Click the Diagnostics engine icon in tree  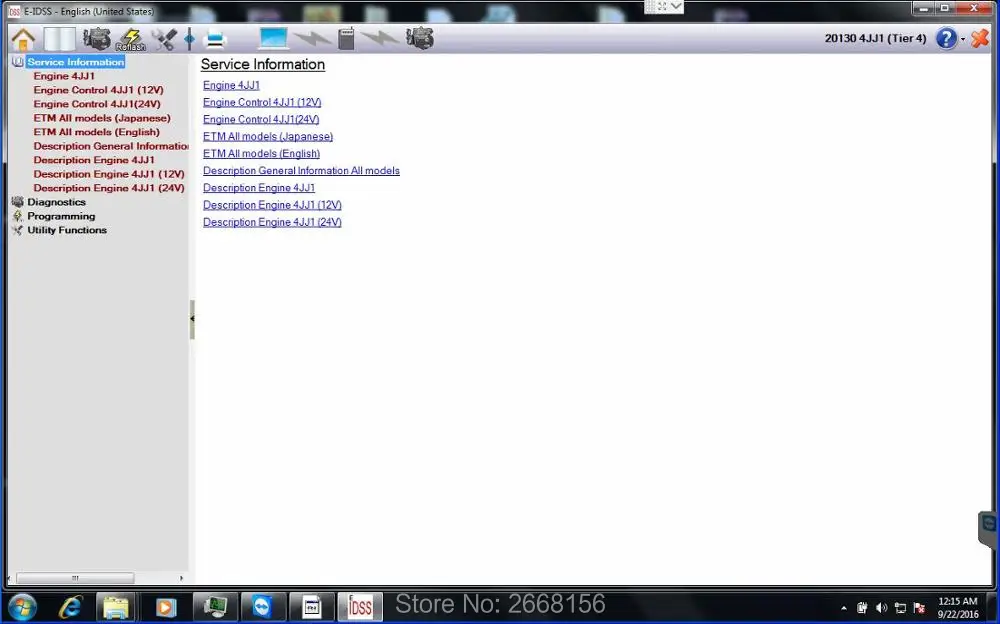18,202
